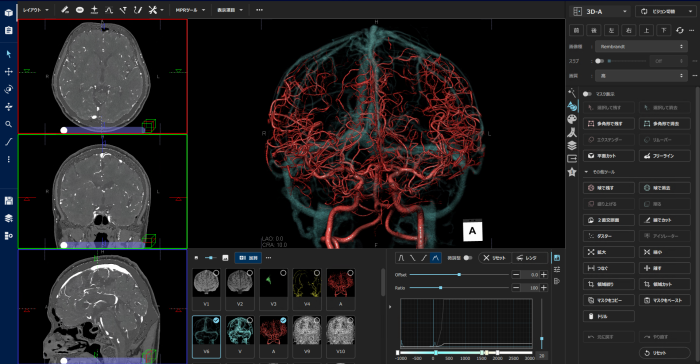Select the eraser pen tool in top toolbar
Image resolution: width=700 pixels, height=364 pixels.
pos(65,9)
